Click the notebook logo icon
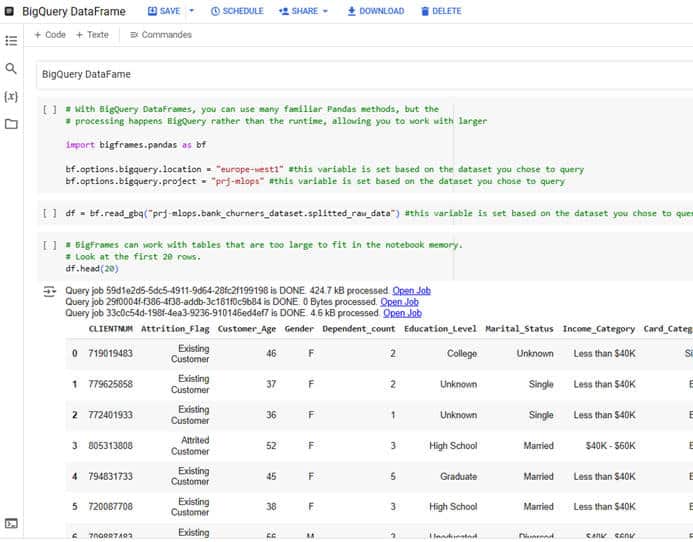This screenshot has width=693, height=542. [10, 11]
